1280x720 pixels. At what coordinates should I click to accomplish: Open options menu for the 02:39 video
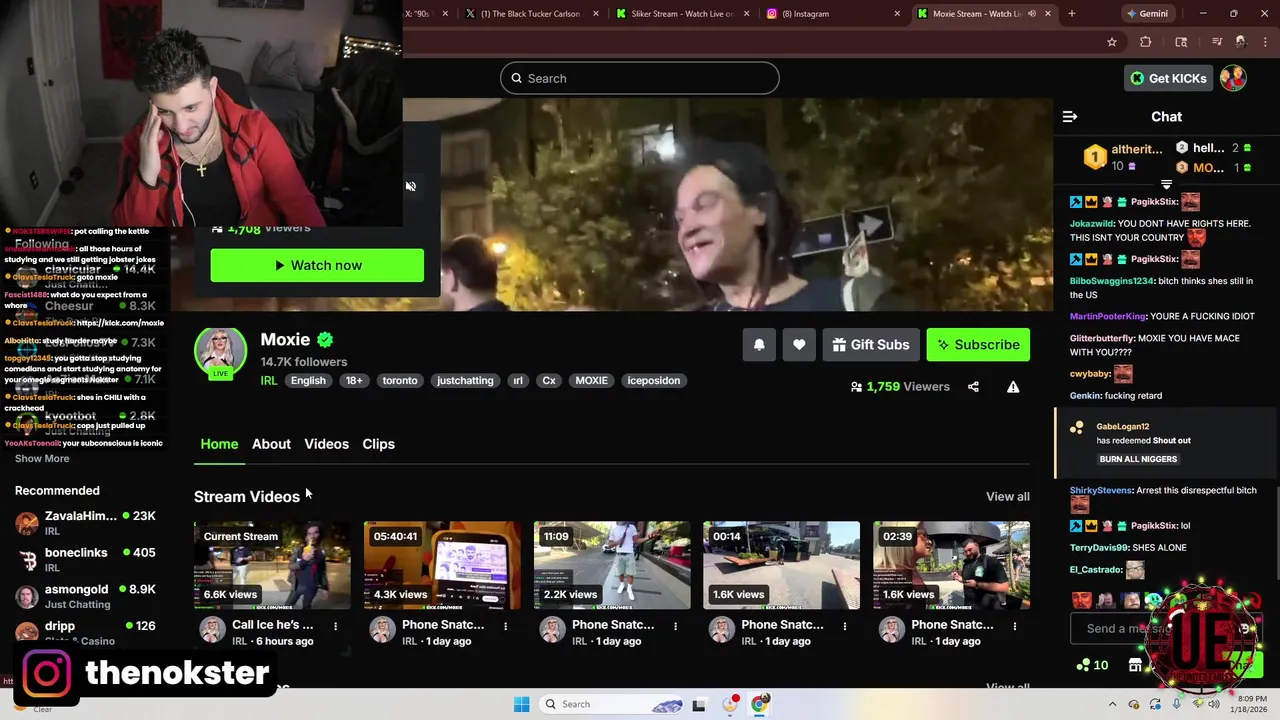click(x=1015, y=626)
